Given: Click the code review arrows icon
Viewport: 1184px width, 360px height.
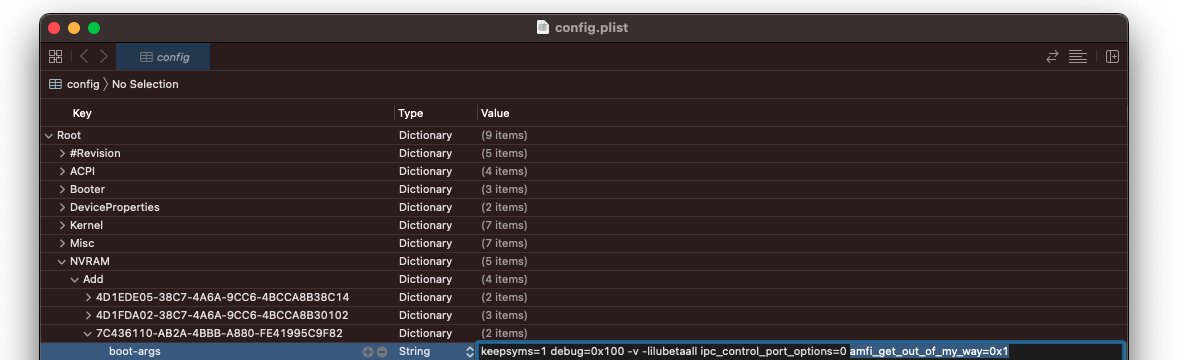Looking at the screenshot, I should click(1052, 57).
